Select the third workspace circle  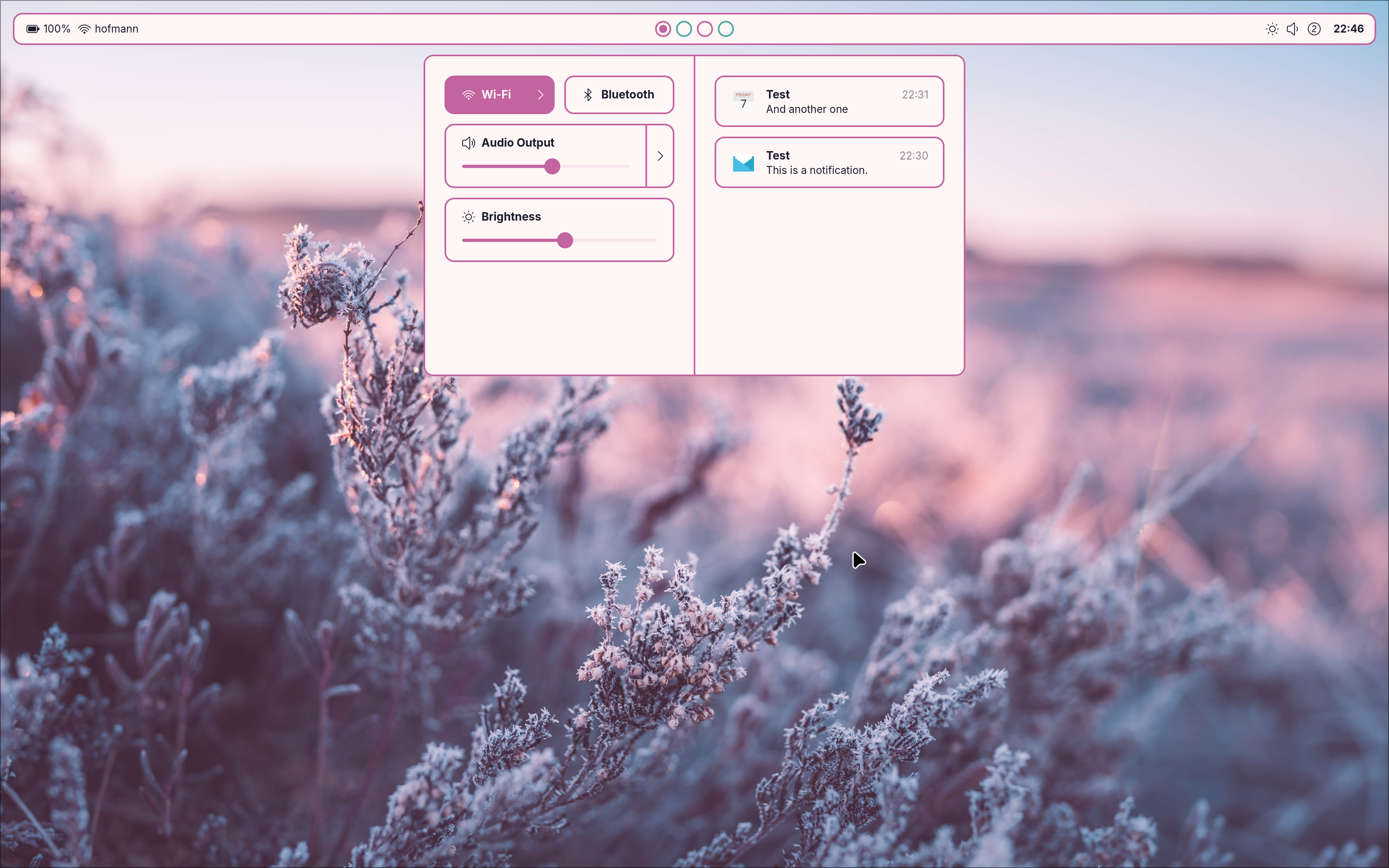click(705, 29)
